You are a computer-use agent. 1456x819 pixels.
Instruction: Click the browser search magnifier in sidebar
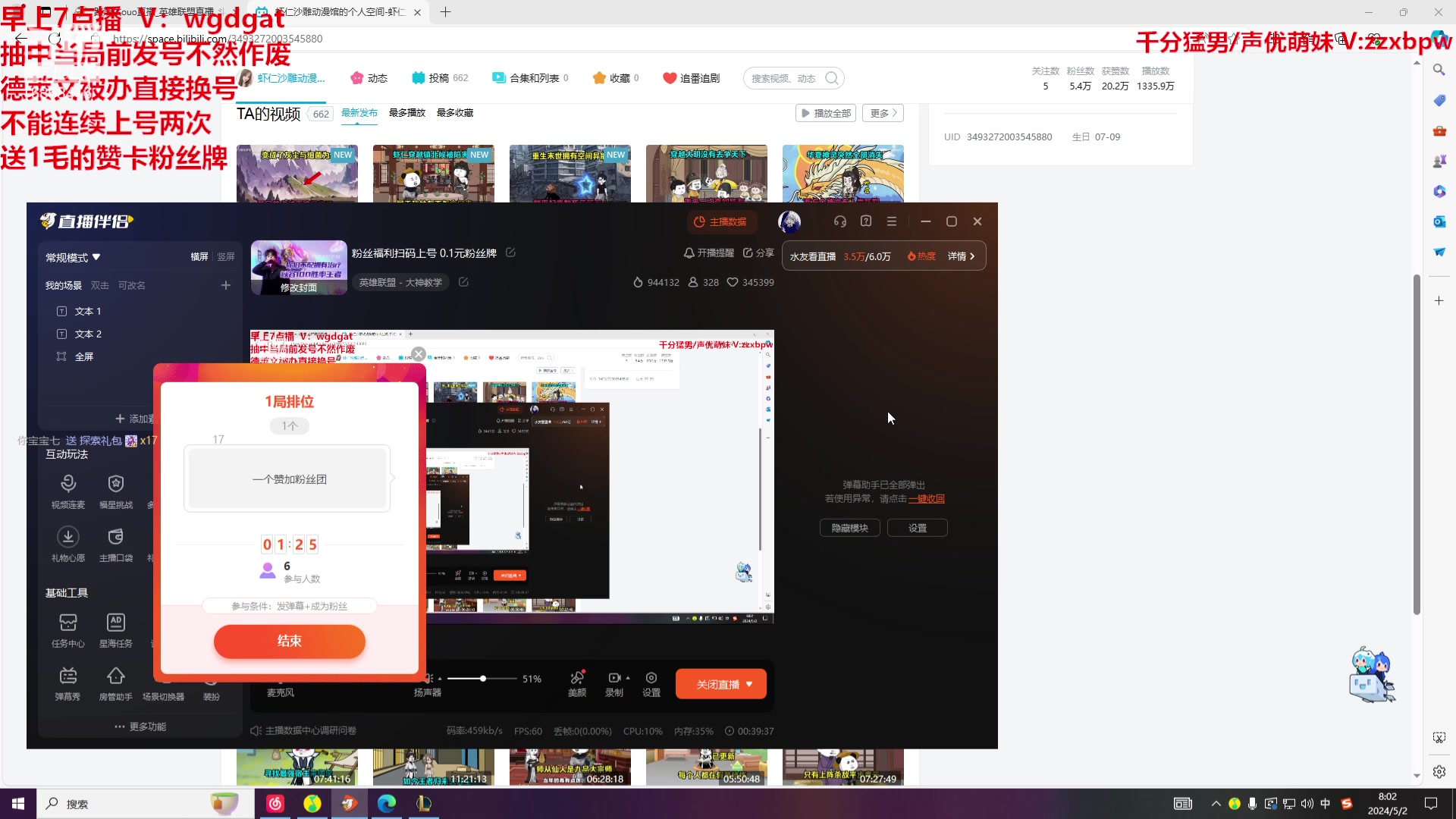pos(1439,70)
